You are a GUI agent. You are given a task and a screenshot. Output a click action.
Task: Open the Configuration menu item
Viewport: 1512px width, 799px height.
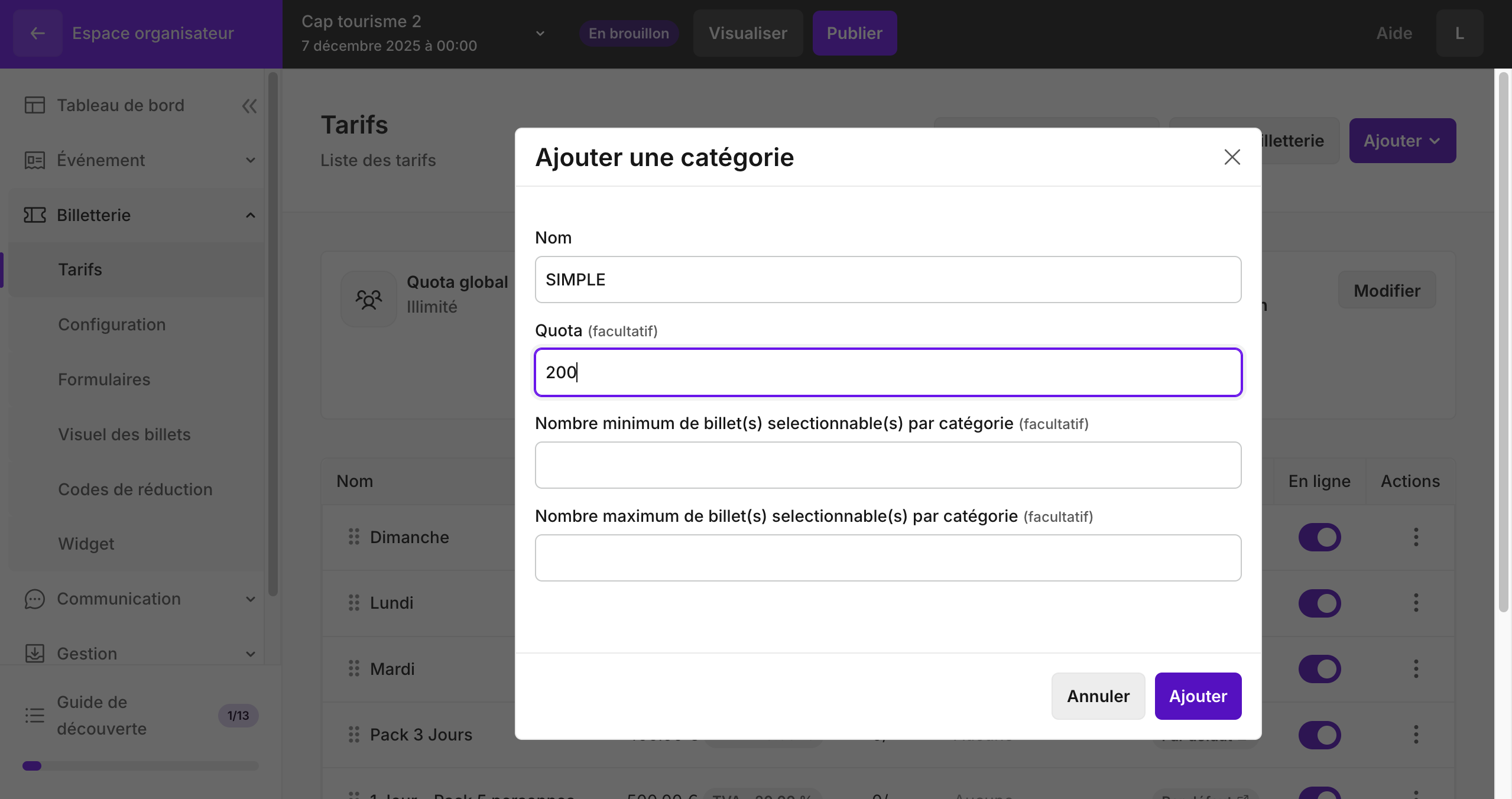112,324
